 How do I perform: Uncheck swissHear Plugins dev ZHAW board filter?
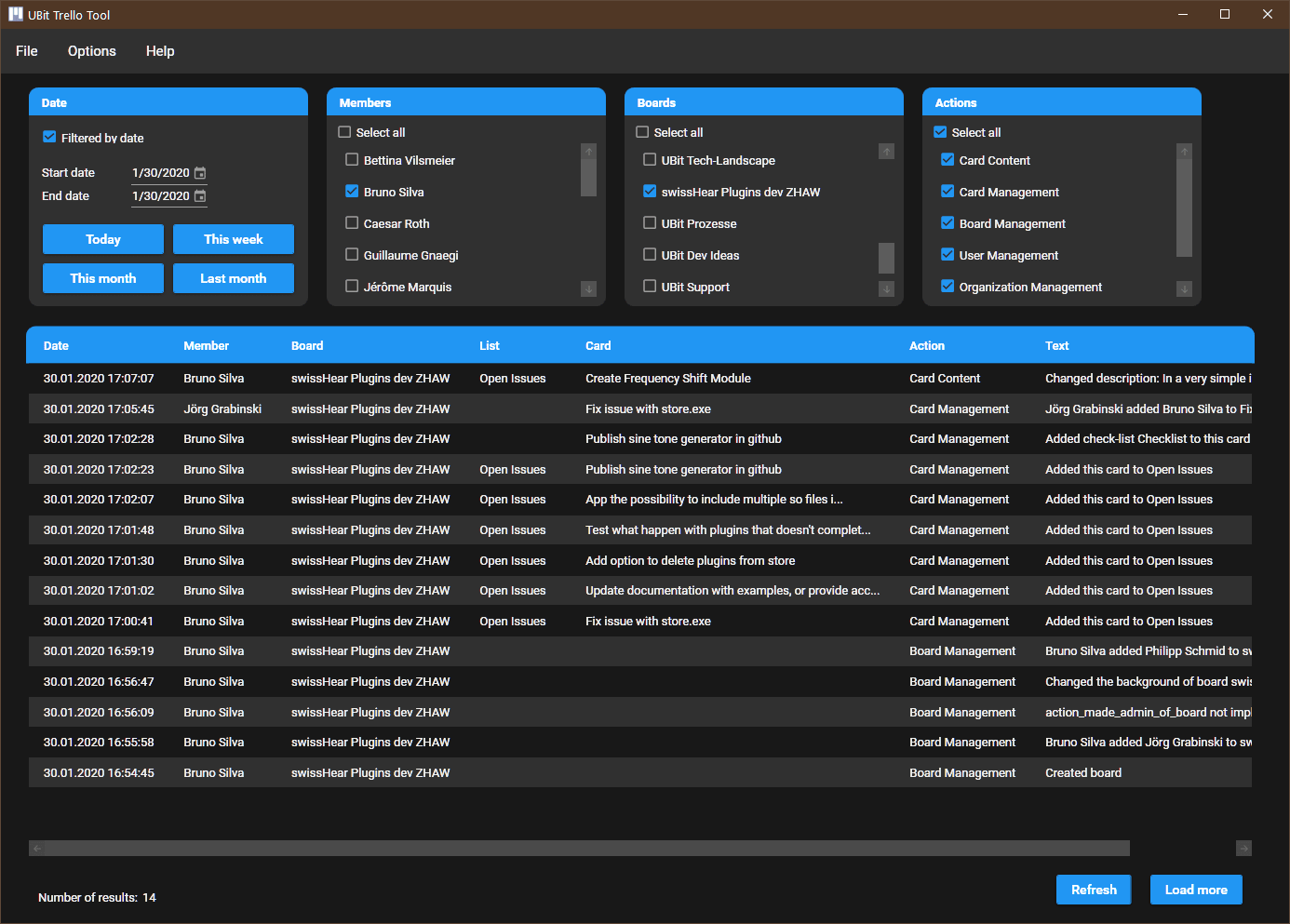point(650,191)
